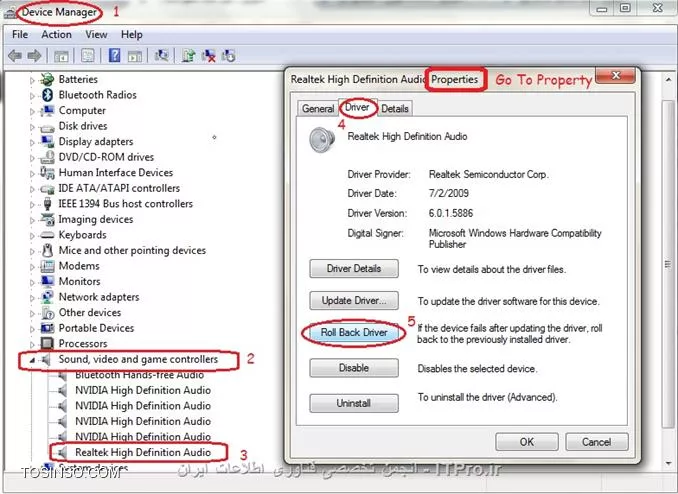Click the blue Help question mark toolbar icon

pyautogui.click(x=115, y=55)
